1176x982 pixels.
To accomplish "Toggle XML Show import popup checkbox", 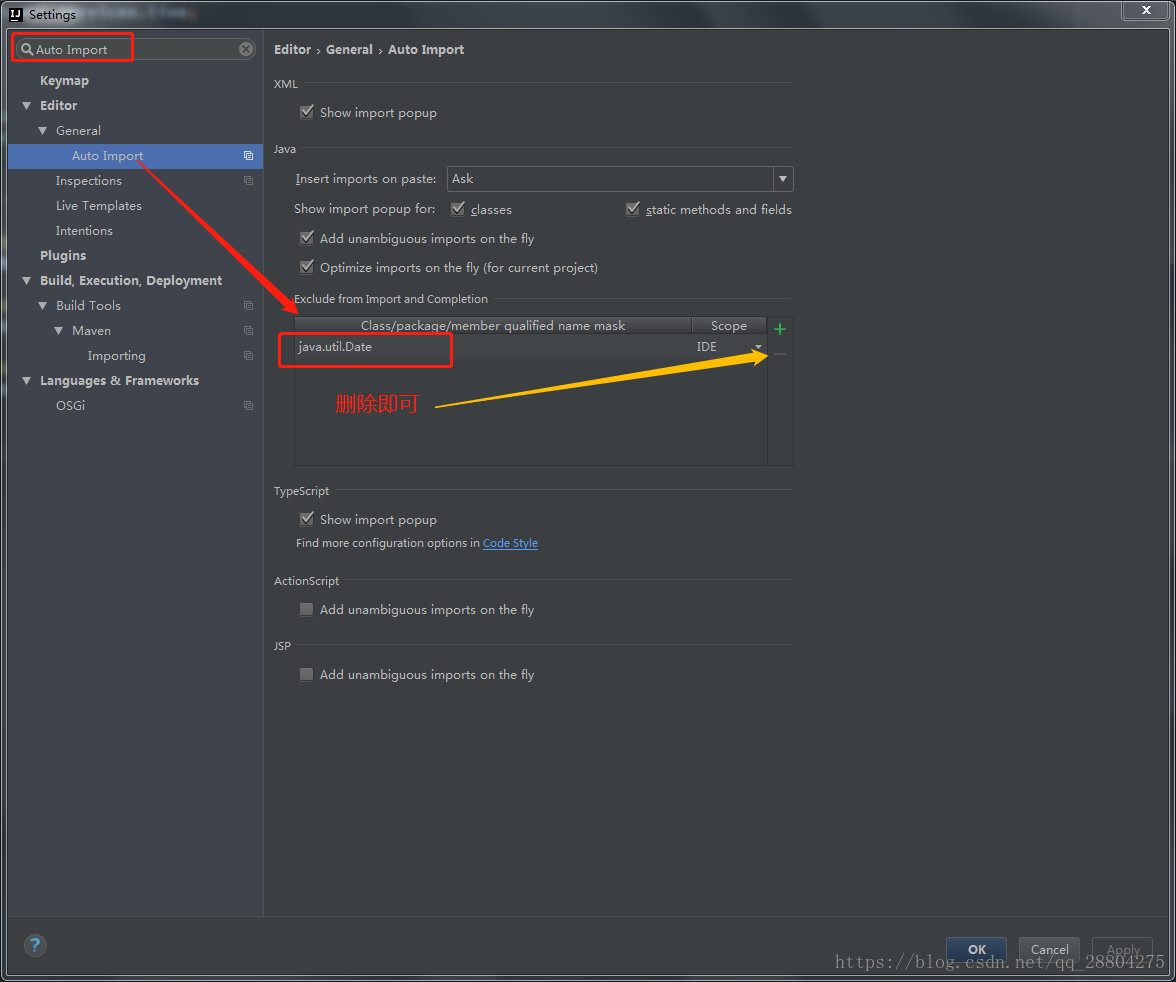I will (x=307, y=113).
